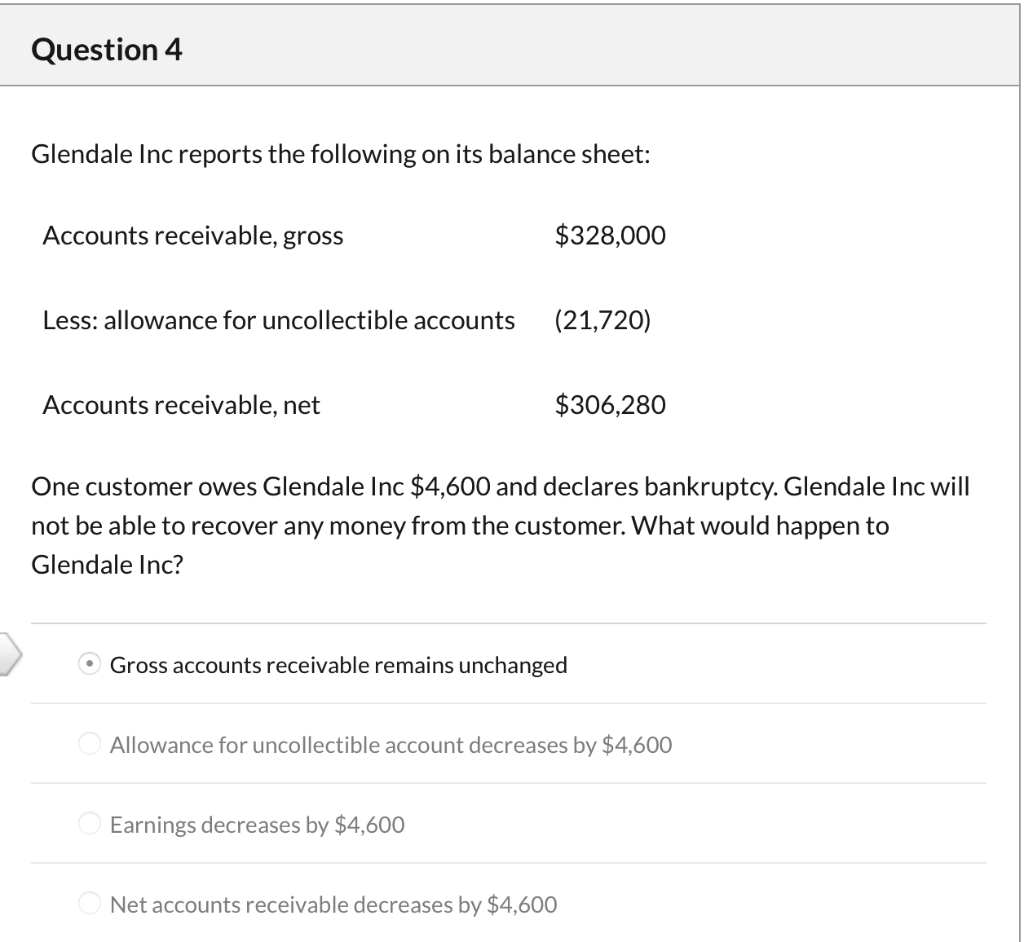This screenshot has height=942, width=1024.
Task: Click the unselected radio circle beside "Earnings decreases"
Action: pyautogui.click(x=90, y=824)
